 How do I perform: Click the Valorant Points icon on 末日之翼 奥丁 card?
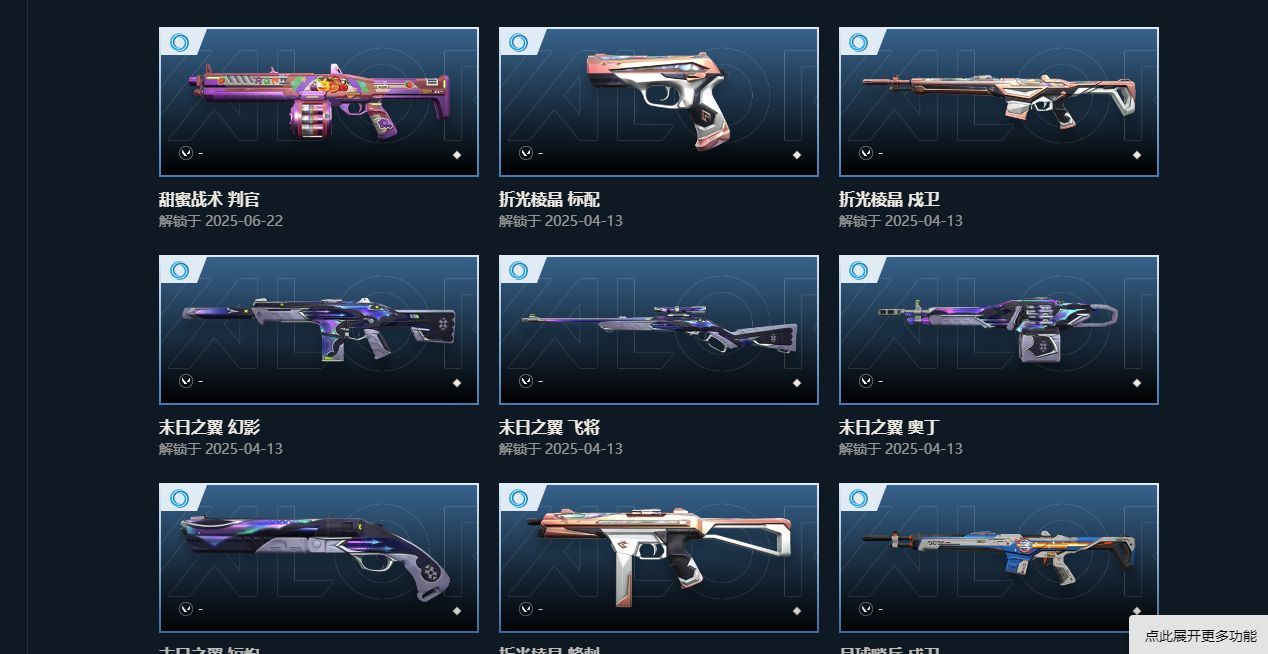click(x=866, y=381)
